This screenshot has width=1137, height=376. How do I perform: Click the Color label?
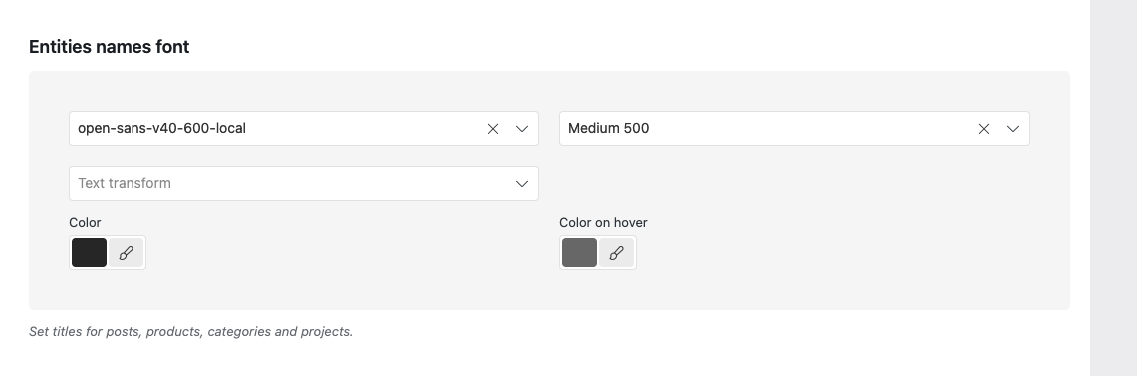click(85, 222)
